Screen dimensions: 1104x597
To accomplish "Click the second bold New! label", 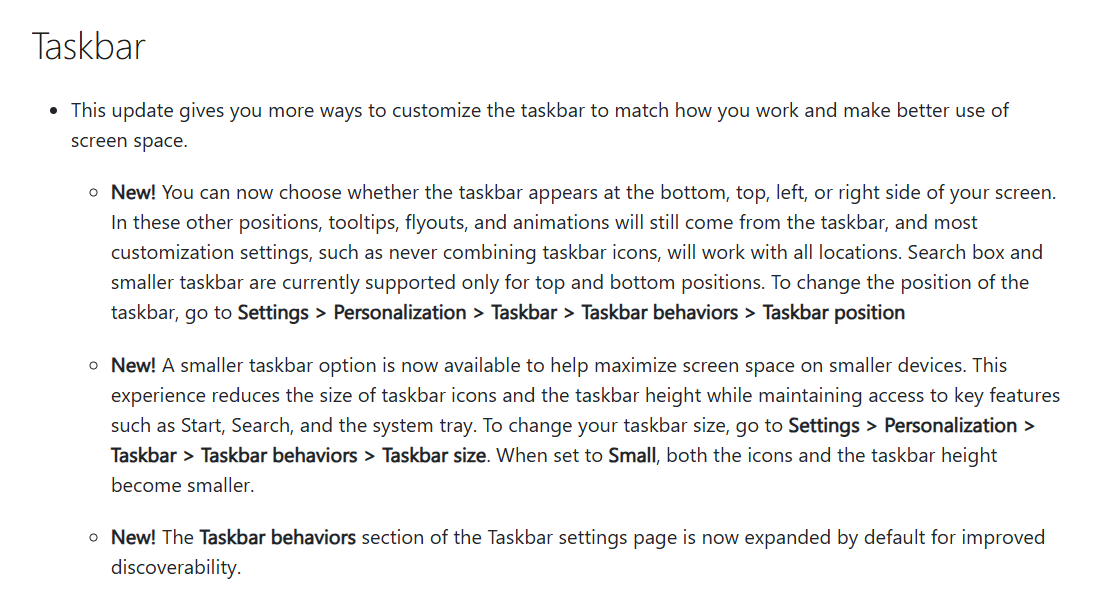I will (x=133, y=365).
